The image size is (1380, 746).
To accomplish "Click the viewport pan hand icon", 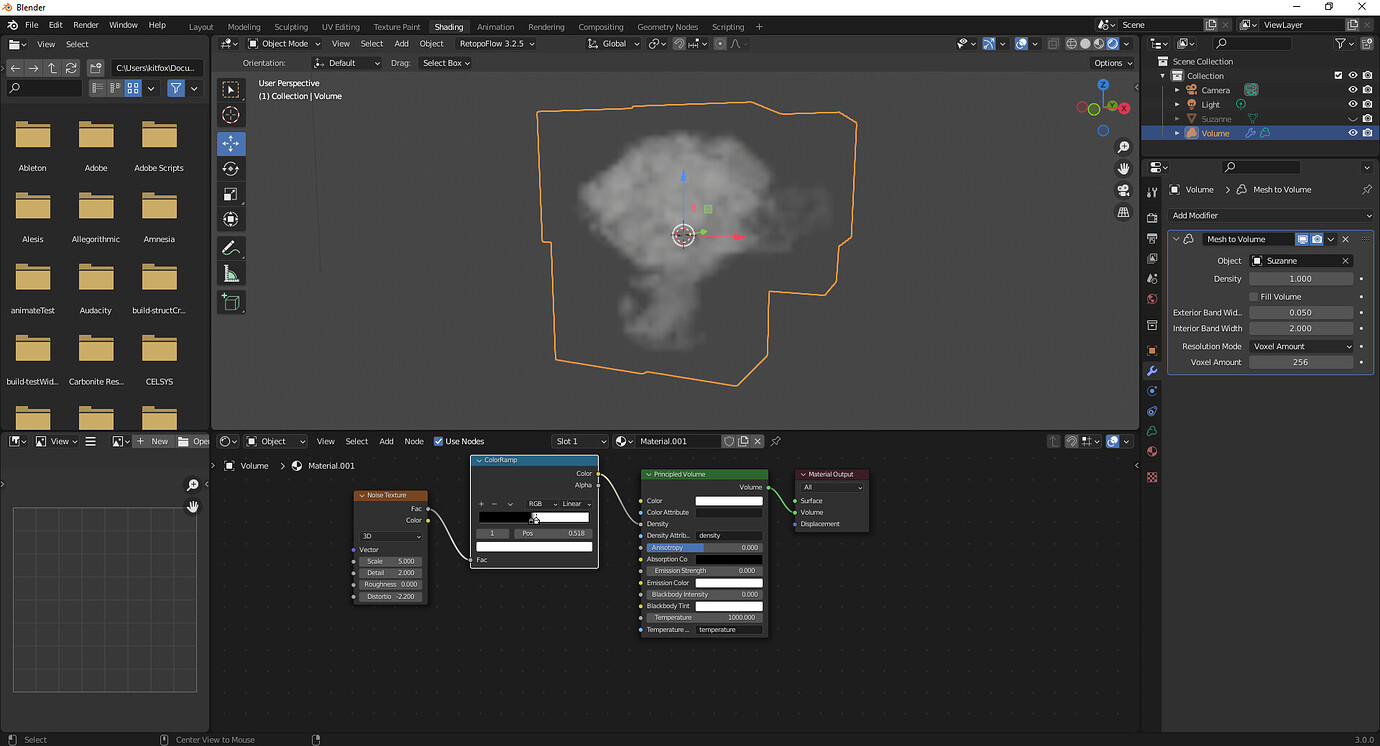I will tap(1123, 169).
